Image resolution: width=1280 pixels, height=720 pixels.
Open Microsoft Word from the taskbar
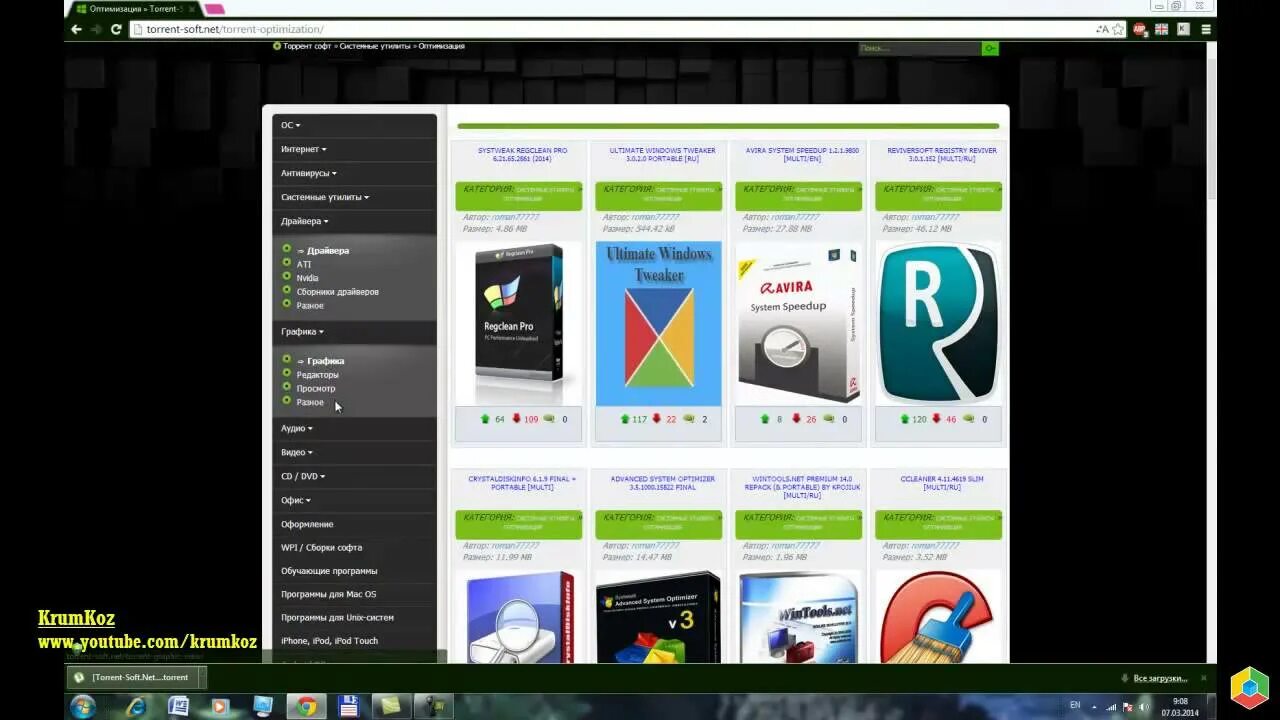click(x=178, y=706)
